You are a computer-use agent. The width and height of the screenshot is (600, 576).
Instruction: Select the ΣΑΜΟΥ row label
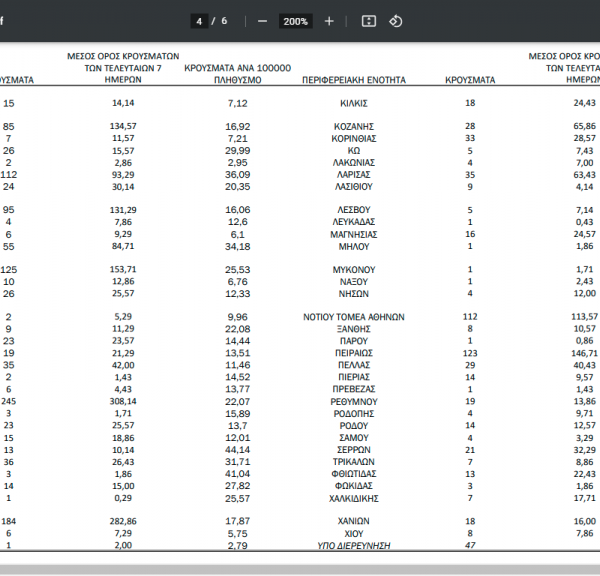(x=354, y=438)
